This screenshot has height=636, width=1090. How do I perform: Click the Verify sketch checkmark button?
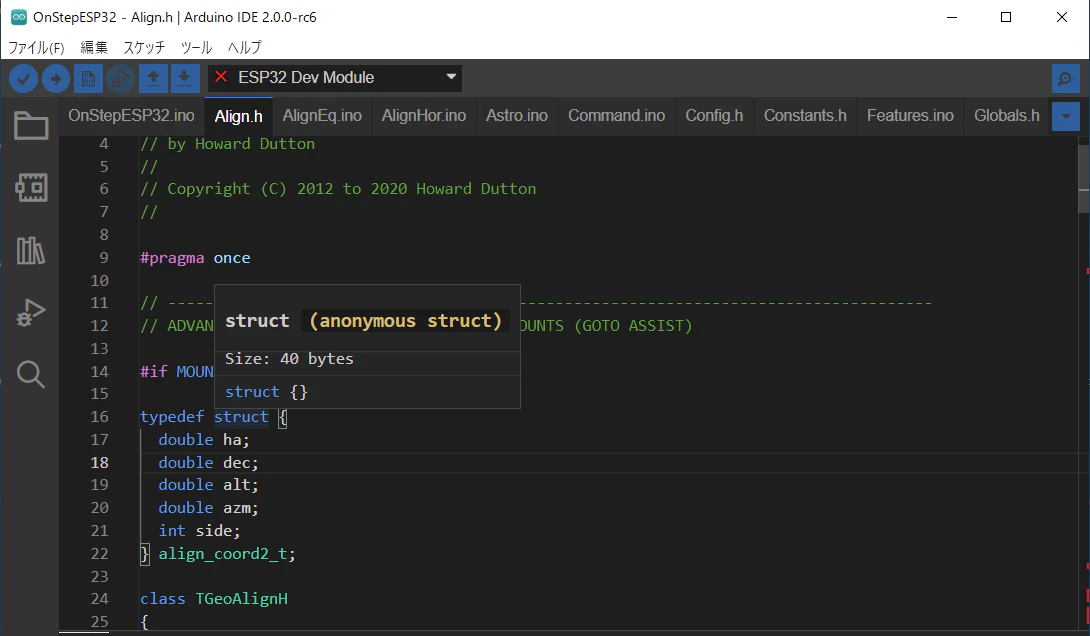[24, 79]
